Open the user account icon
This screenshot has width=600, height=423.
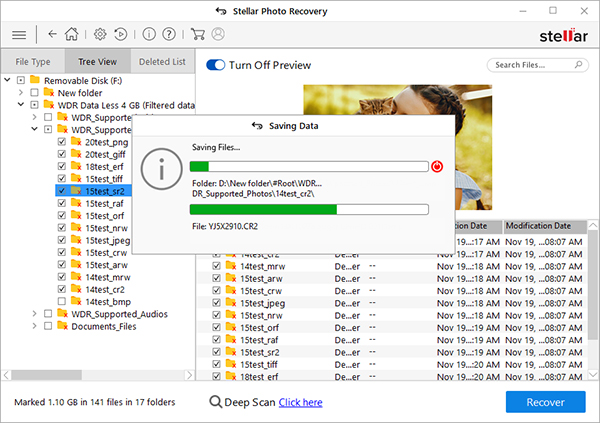(218, 34)
